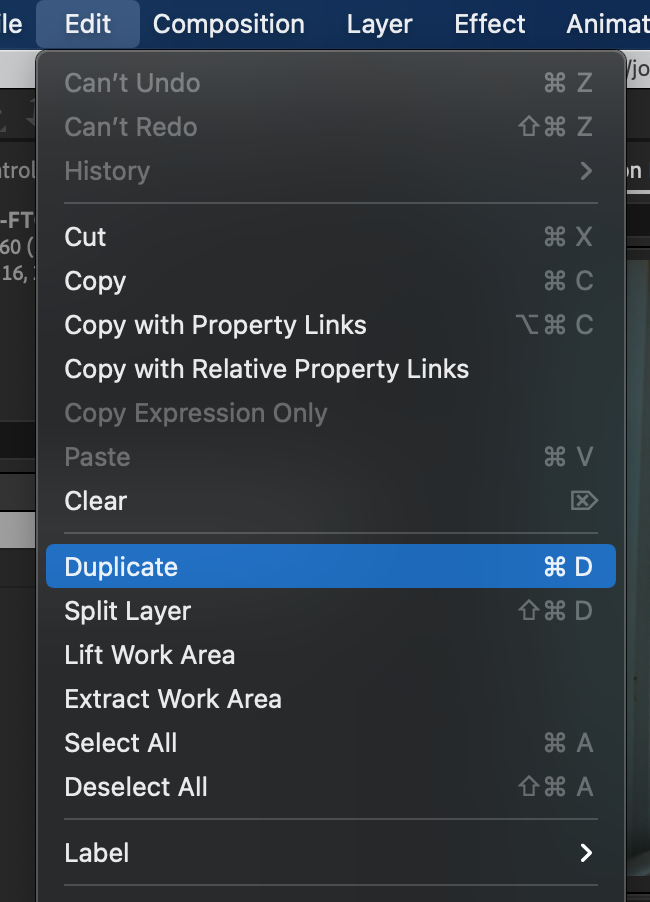650x902 pixels.
Task: Select Copy with Relative Property Links
Action: (x=331, y=369)
